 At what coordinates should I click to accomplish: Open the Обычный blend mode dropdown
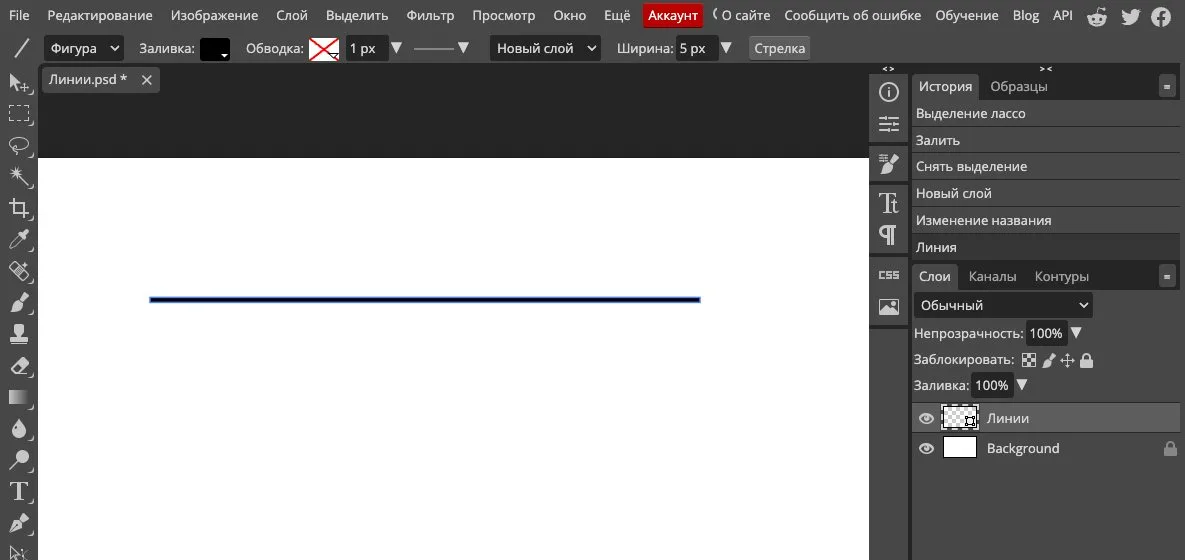click(1003, 305)
